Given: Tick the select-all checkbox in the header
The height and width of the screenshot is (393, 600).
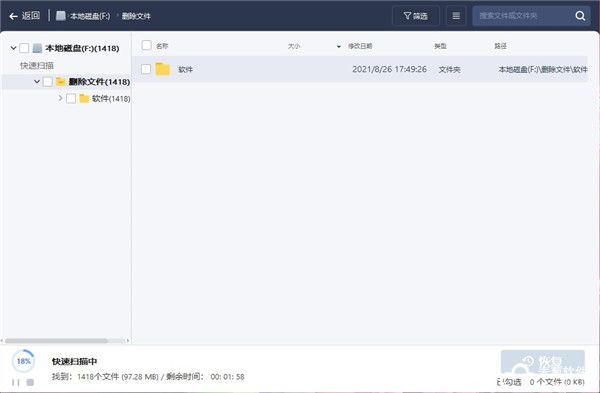Looking at the screenshot, I should 147,45.
